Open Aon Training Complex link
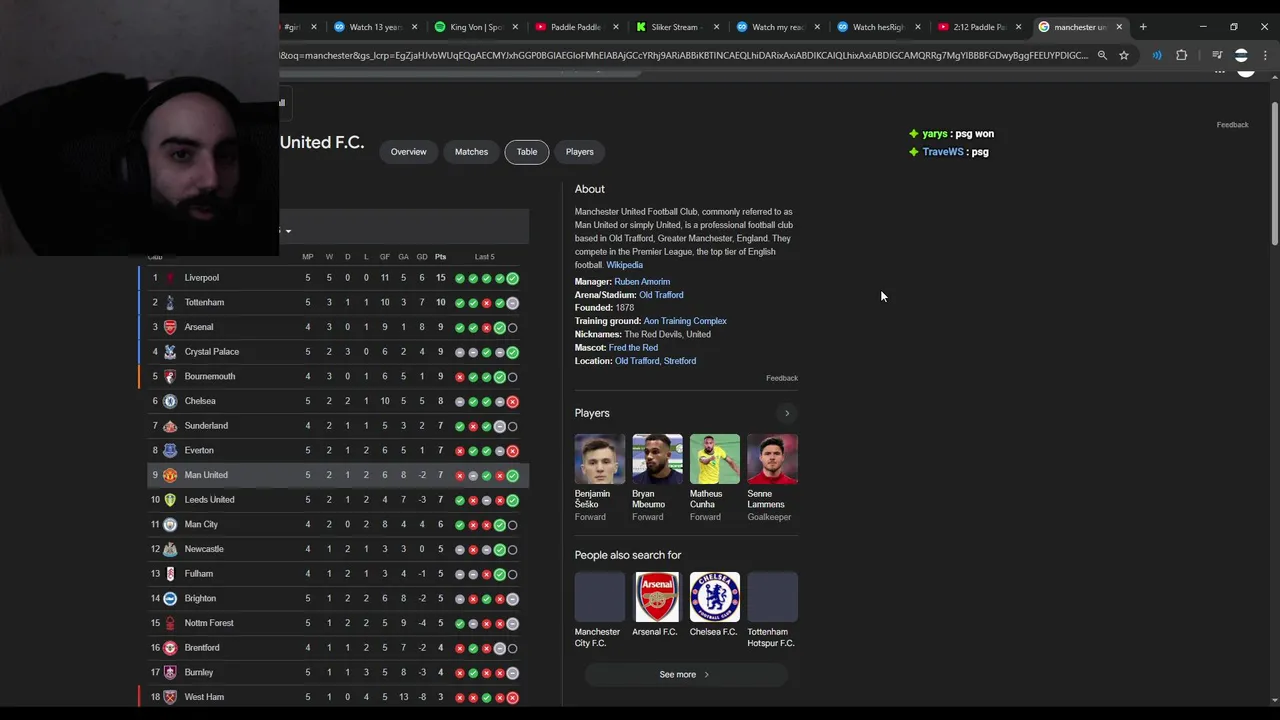 (x=685, y=321)
